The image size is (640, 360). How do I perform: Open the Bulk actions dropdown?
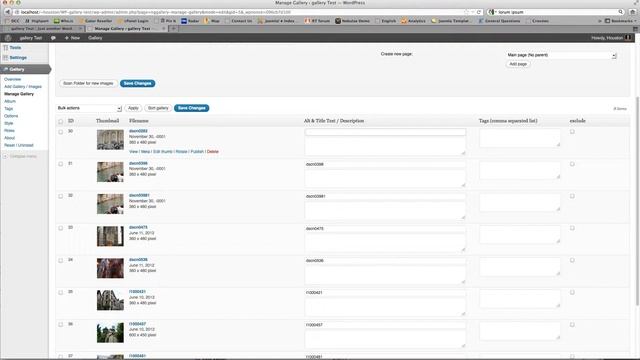point(89,108)
